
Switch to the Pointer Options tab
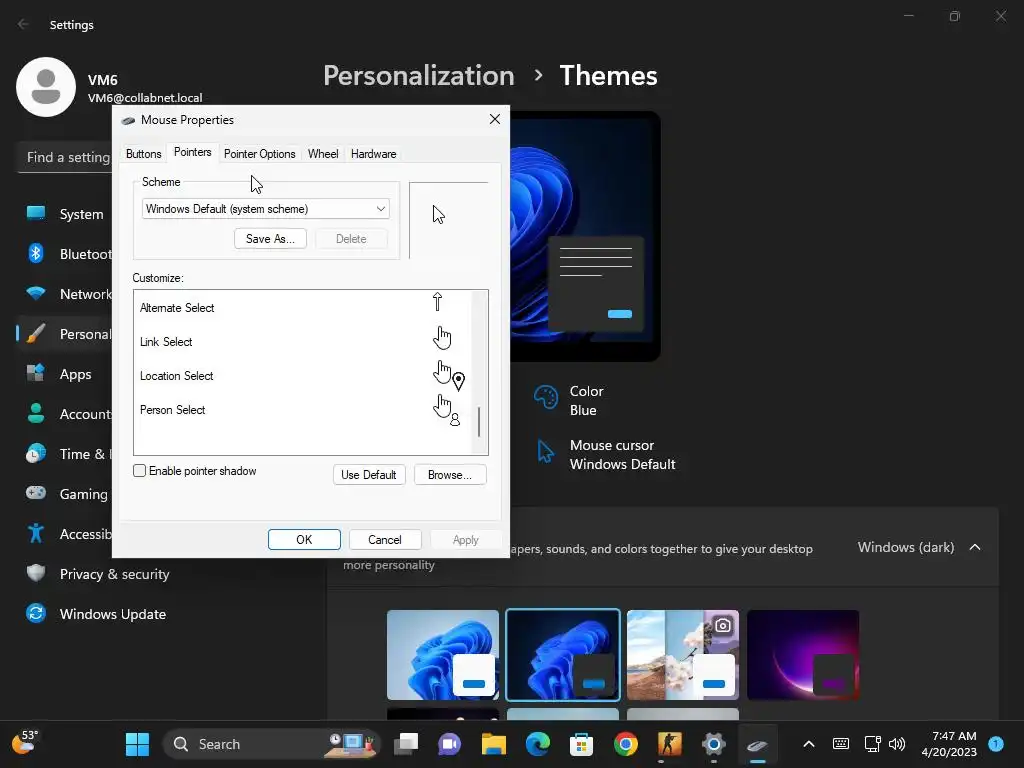(259, 154)
